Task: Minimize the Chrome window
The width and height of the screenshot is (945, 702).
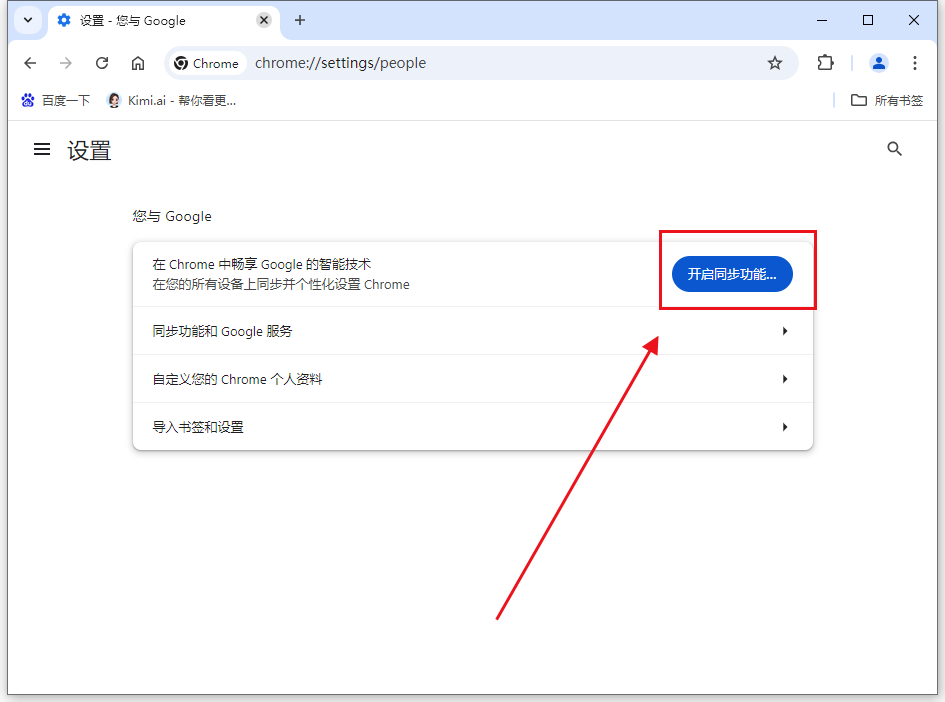Action: (822, 20)
